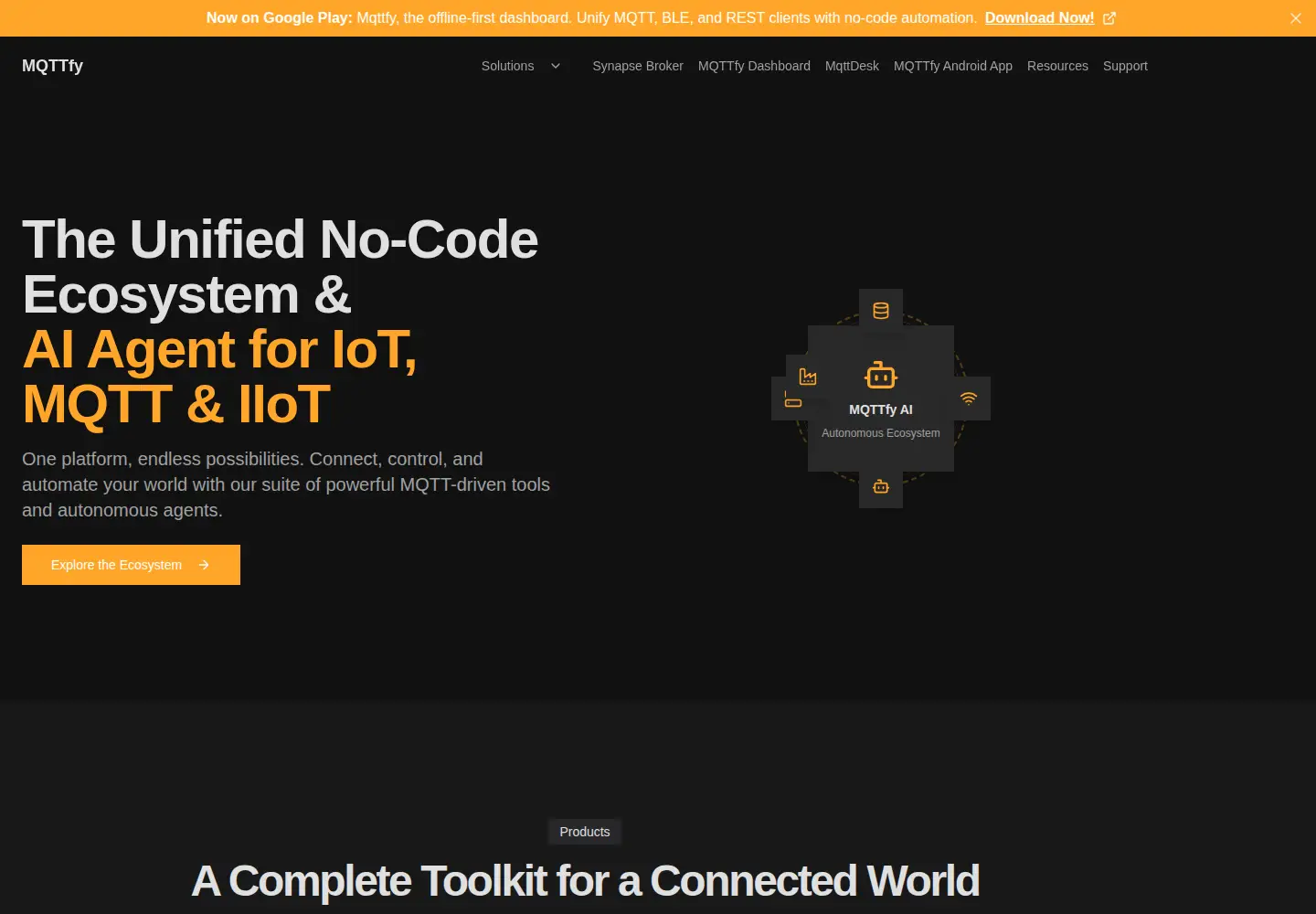This screenshot has width=1316, height=914.
Task: Click the MQTTfy logo to go home
Action: [x=52, y=66]
